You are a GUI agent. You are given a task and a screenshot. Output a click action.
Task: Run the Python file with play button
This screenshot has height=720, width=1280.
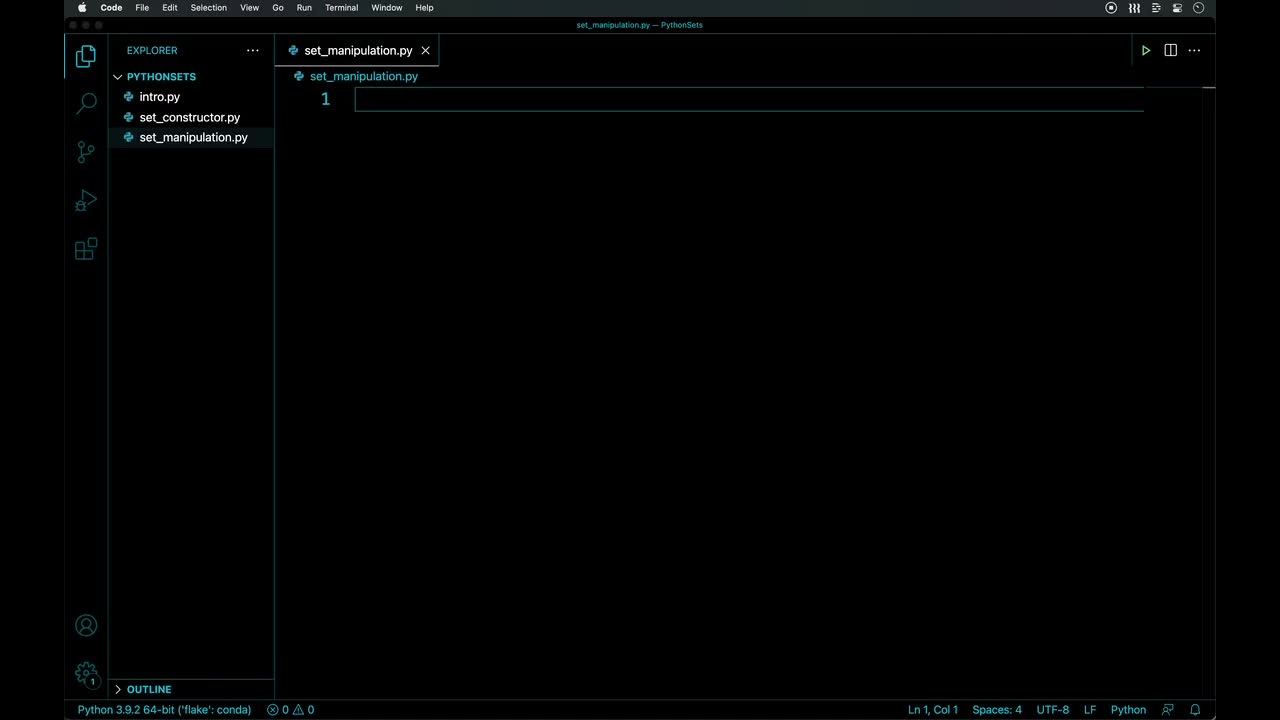pyautogui.click(x=1146, y=50)
